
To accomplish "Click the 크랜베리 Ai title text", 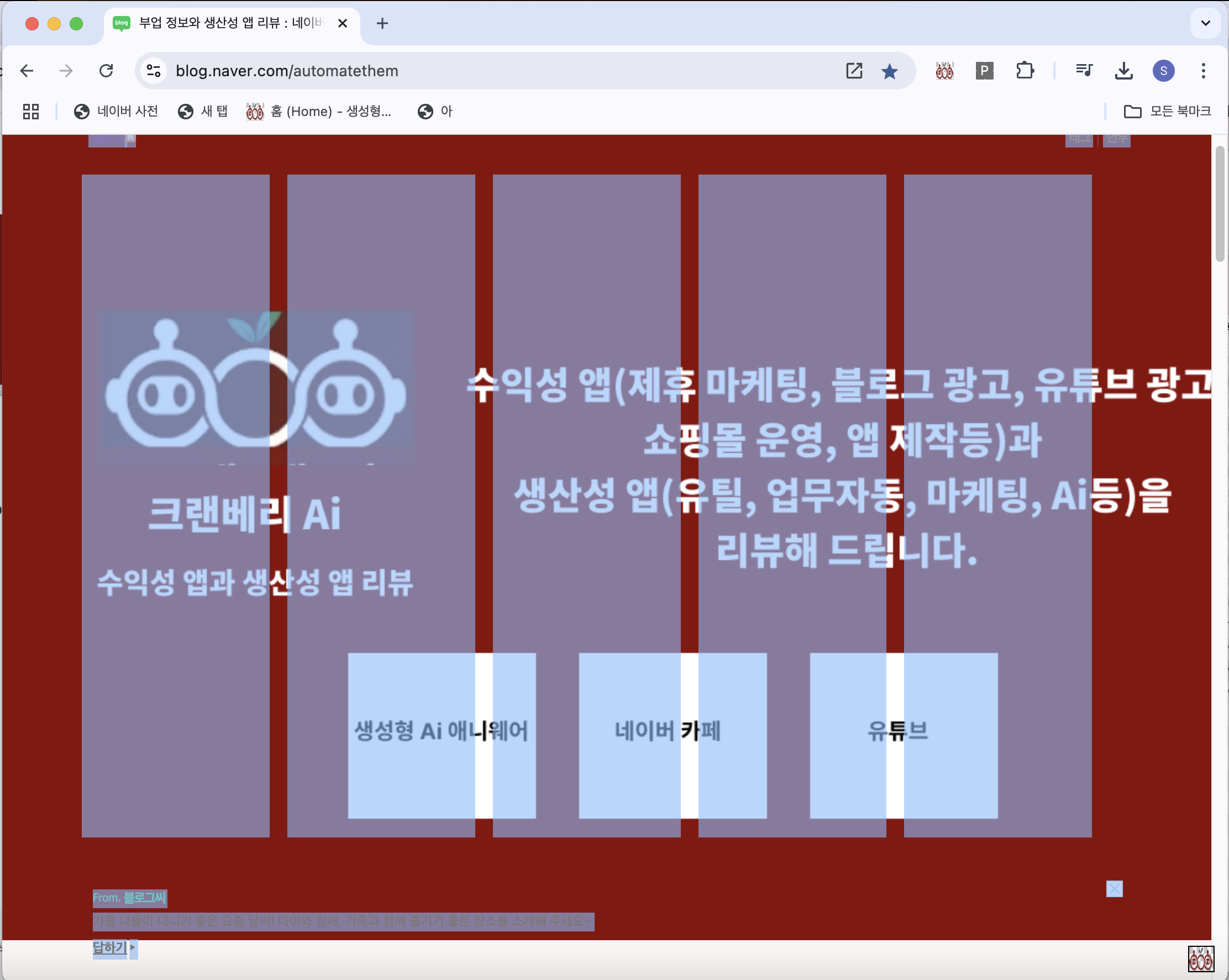I will click(245, 514).
